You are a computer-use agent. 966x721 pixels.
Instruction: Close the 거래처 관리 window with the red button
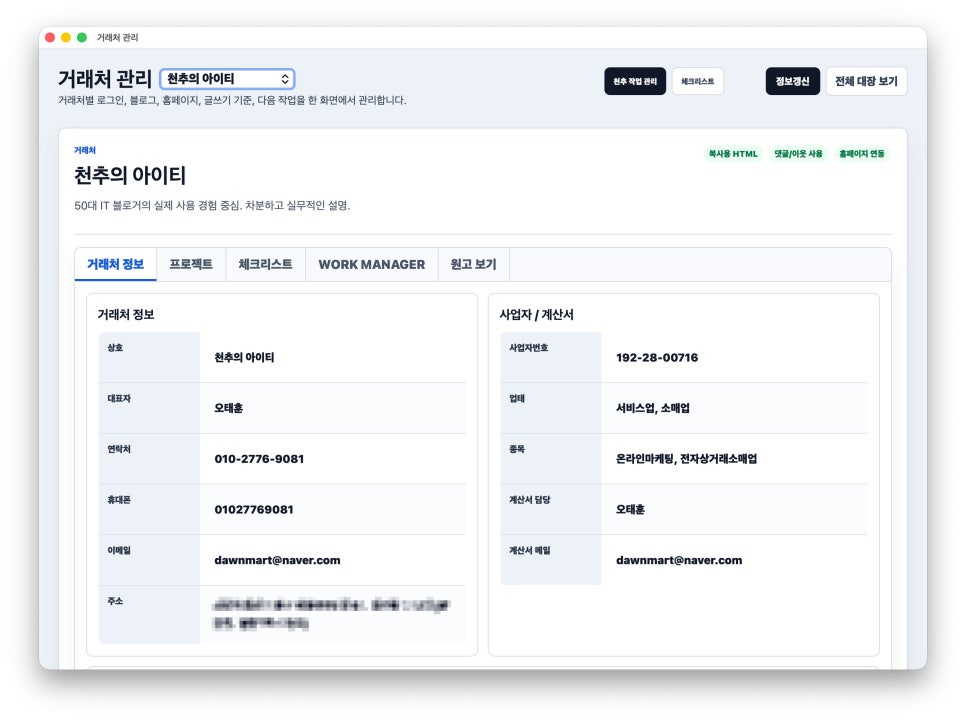point(50,38)
